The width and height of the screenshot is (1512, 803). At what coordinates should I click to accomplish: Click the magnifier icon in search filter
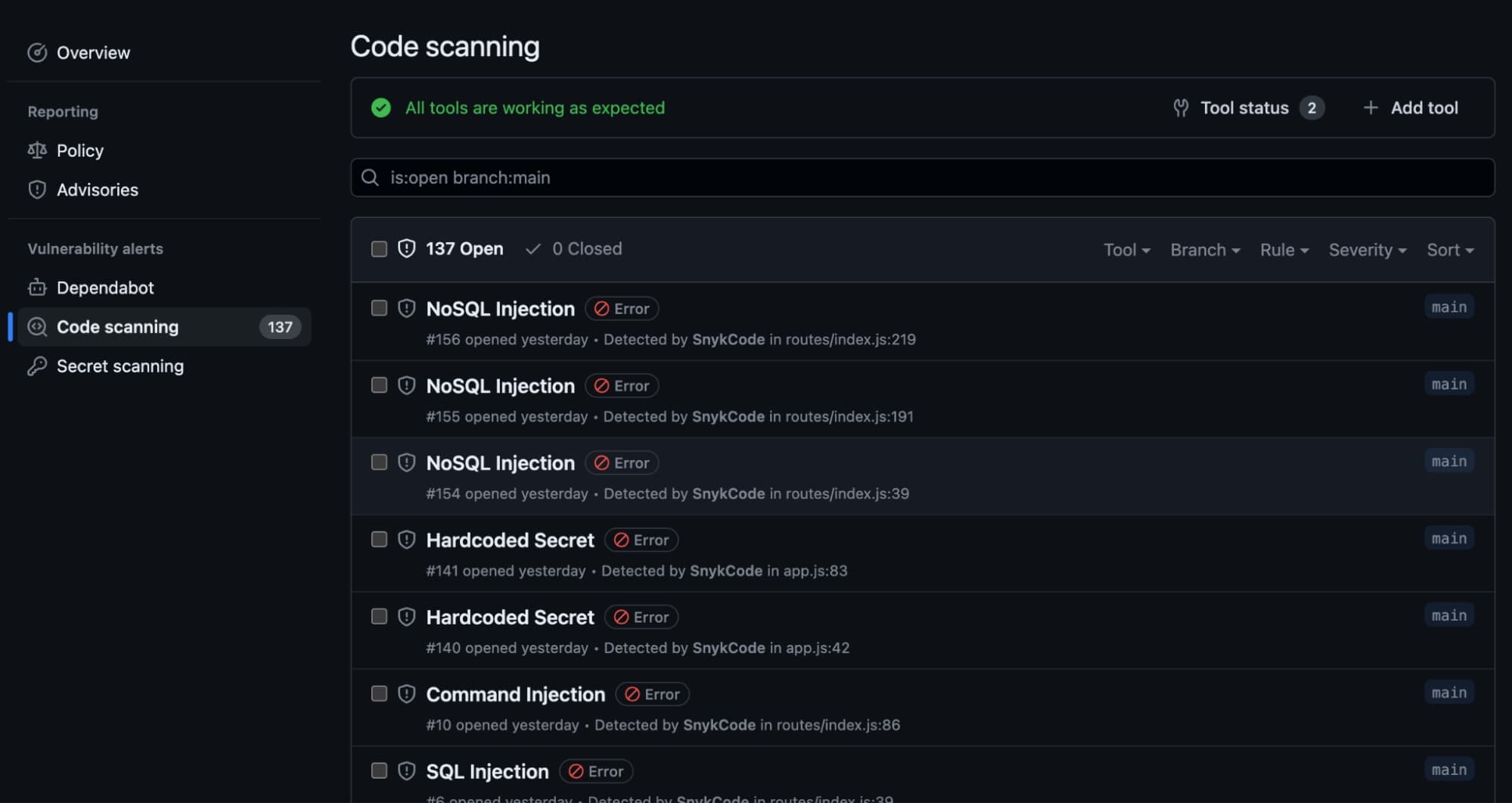(x=370, y=177)
